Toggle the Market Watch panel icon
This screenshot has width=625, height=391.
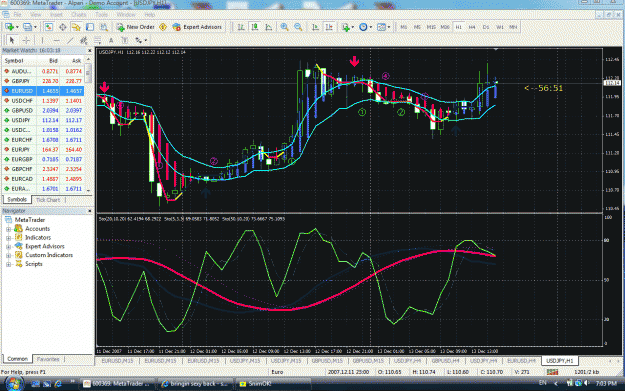click(x=49, y=27)
